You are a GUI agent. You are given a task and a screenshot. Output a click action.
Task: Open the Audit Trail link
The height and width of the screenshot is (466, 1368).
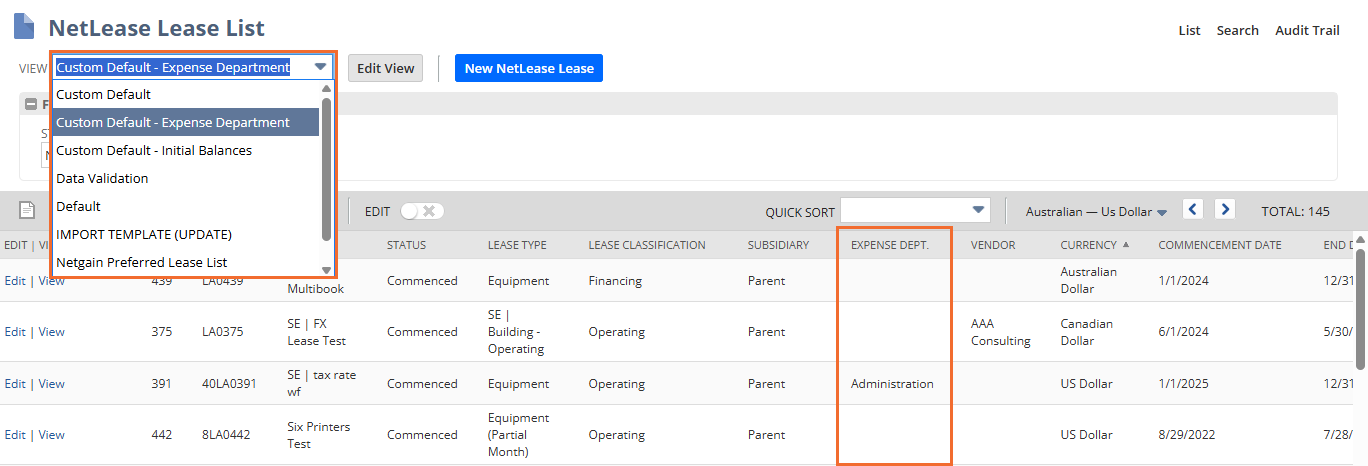point(1306,30)
